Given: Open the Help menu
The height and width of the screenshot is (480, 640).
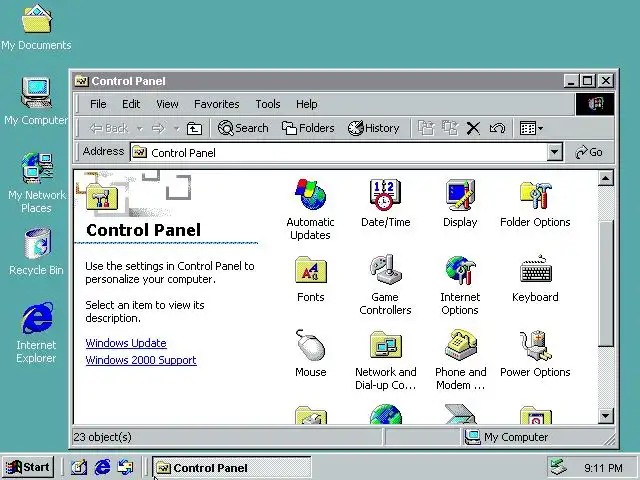Looking at the screenshot, I should pyautogui.click(x=307, y=104).
